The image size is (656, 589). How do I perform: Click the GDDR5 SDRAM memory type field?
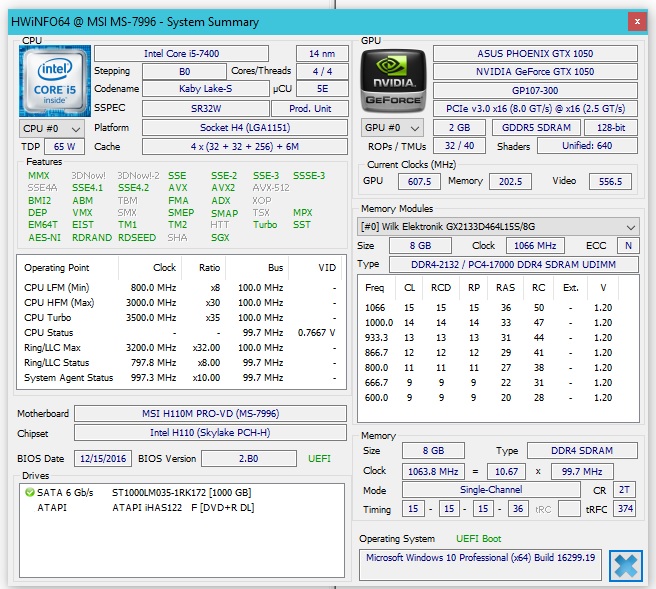536,128
